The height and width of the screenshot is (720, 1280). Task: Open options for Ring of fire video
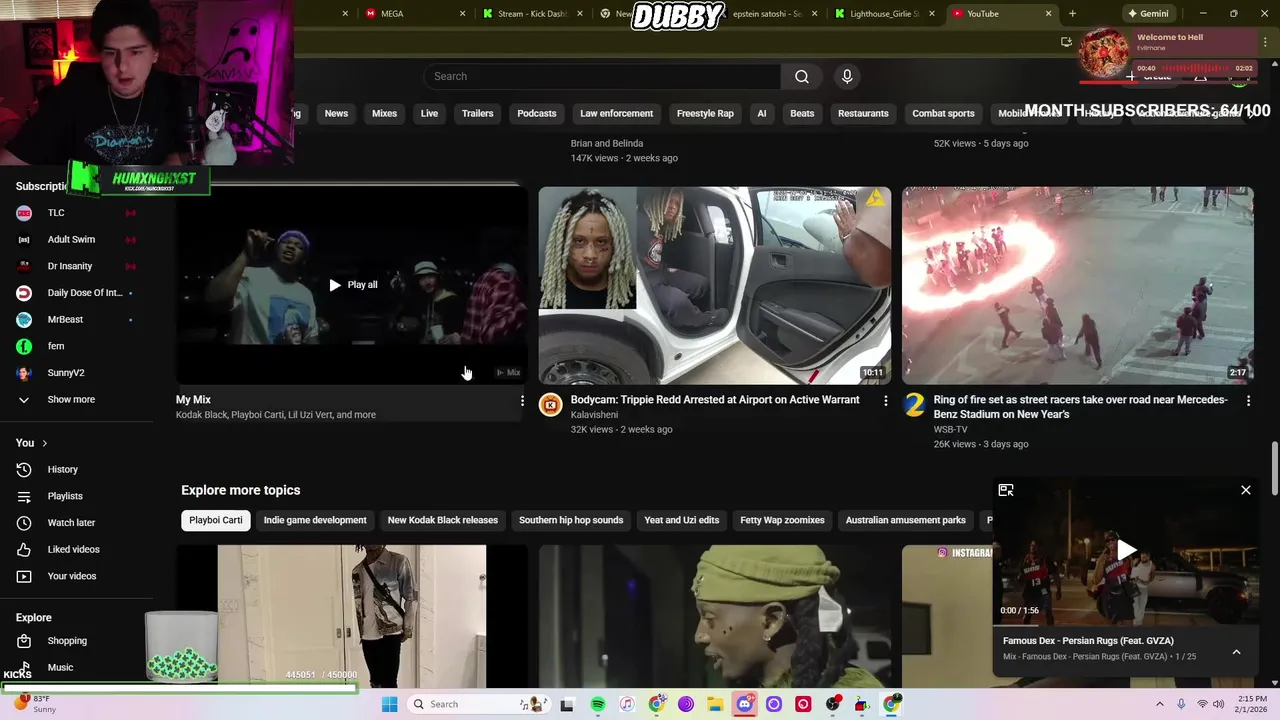coord(1248,401)
